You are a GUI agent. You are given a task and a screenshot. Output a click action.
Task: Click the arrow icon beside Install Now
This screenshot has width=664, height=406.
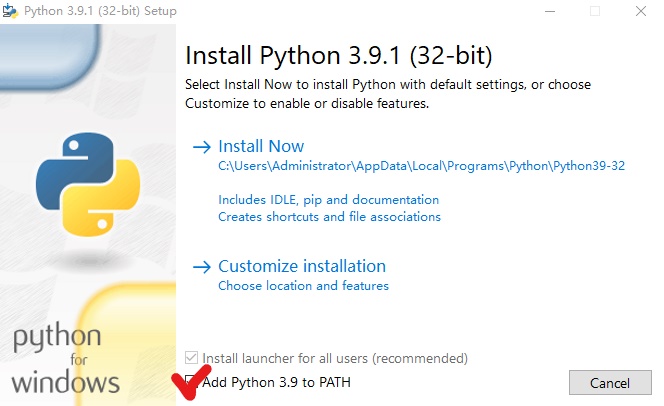(x=202, y=147)
